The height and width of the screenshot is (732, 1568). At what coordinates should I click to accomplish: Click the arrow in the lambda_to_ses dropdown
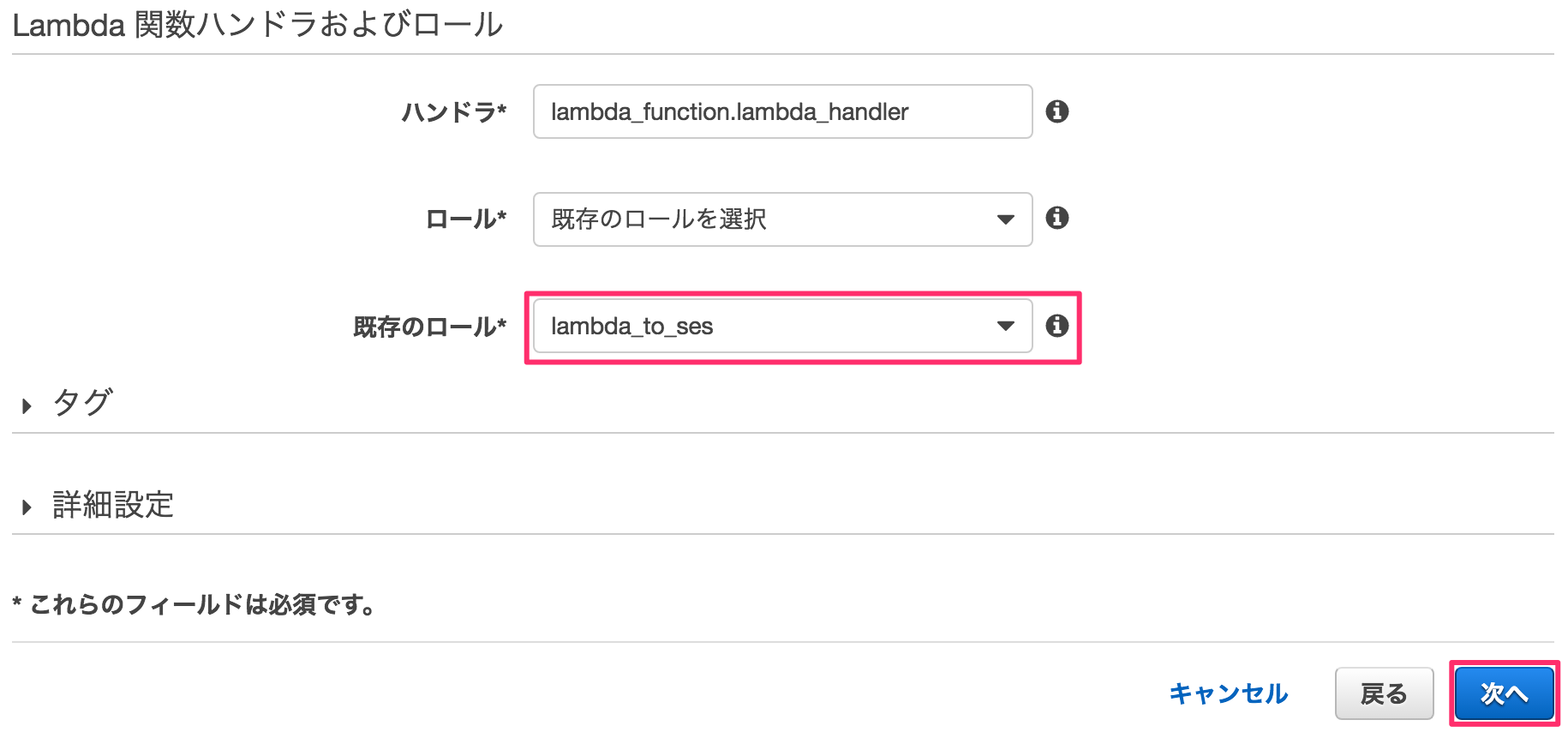(1005, 326)
